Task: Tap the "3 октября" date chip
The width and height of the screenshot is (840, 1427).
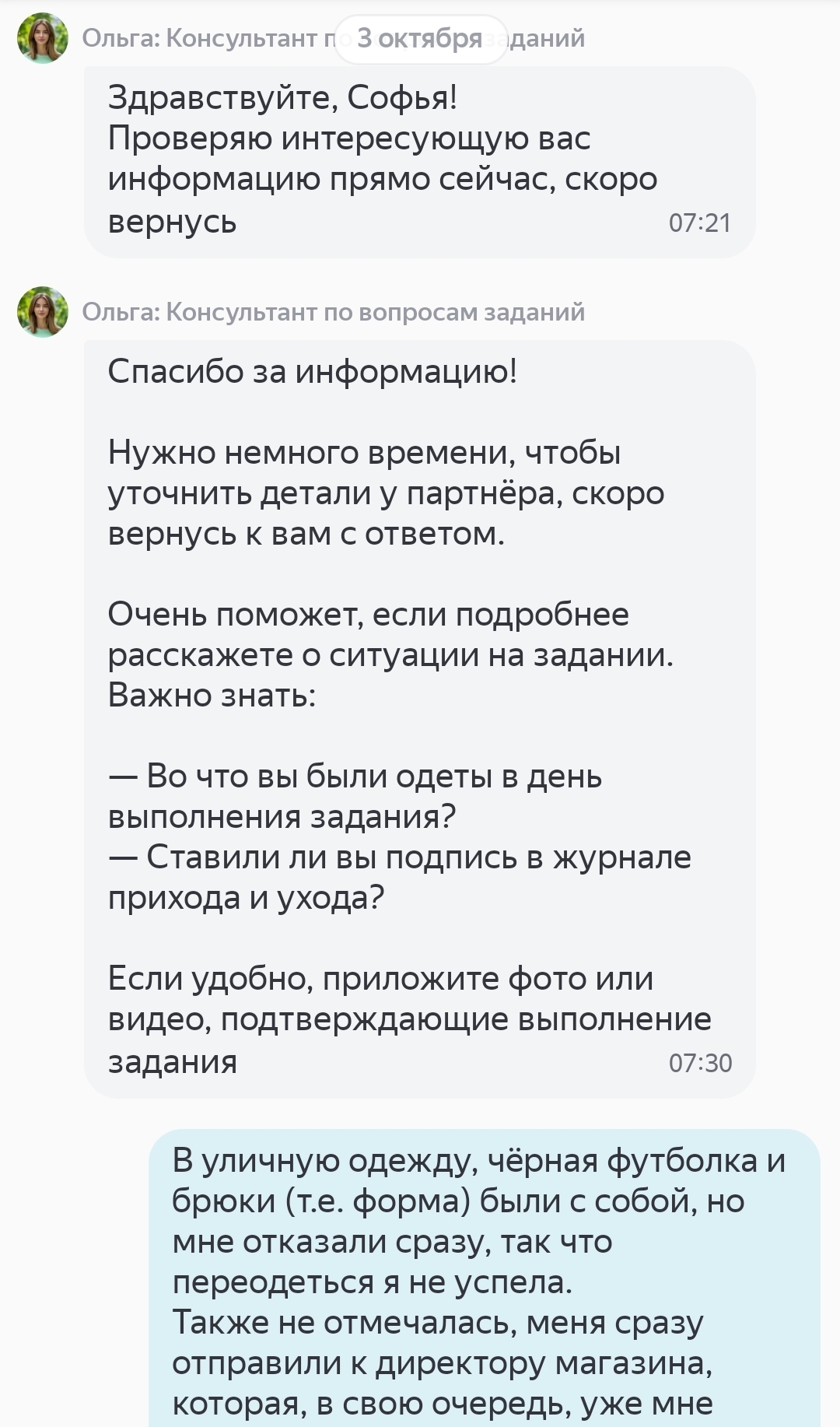Action: pyautogui.click(x=420, y=38)
